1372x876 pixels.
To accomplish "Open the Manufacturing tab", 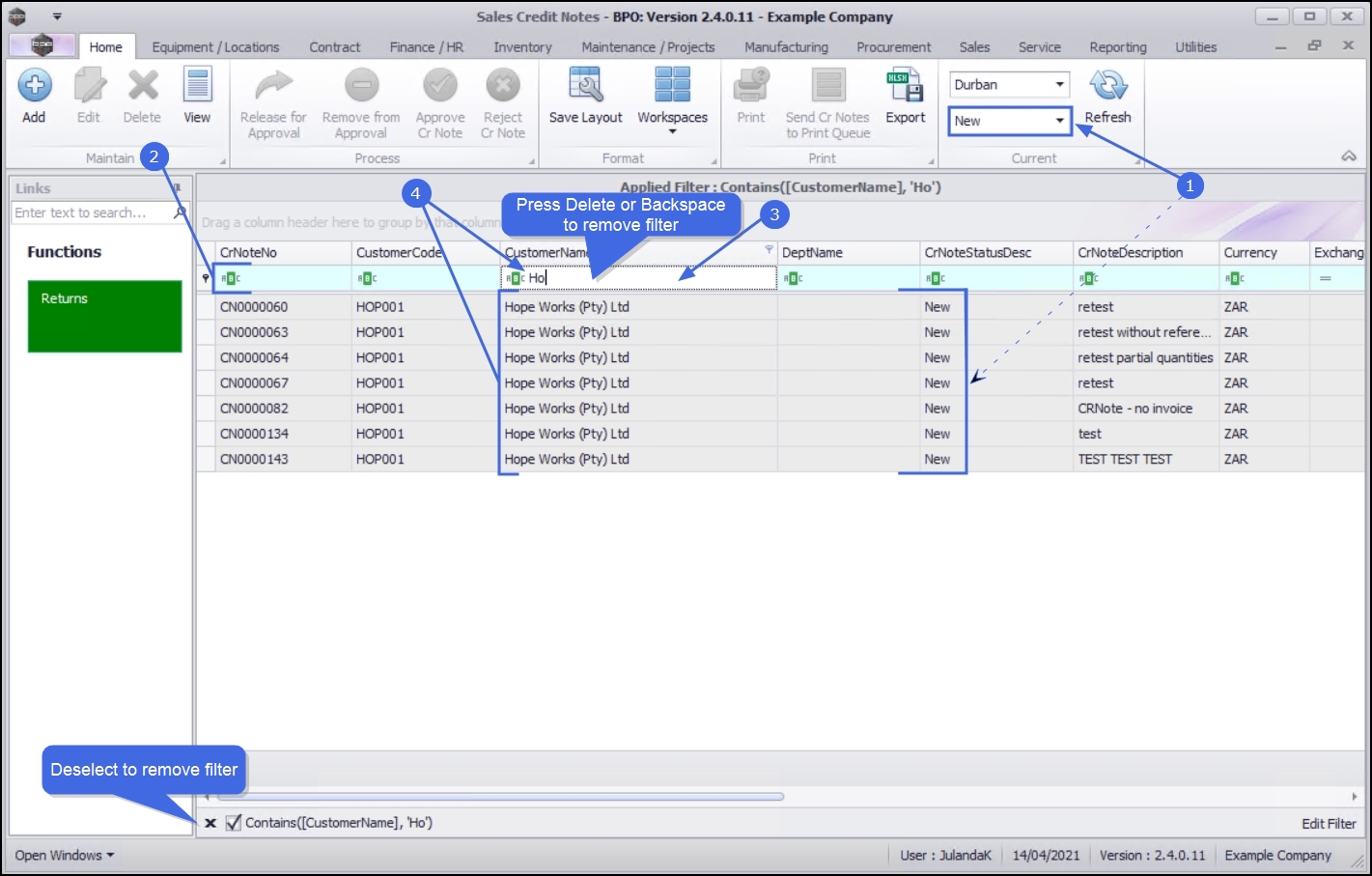I will (786, 47).
